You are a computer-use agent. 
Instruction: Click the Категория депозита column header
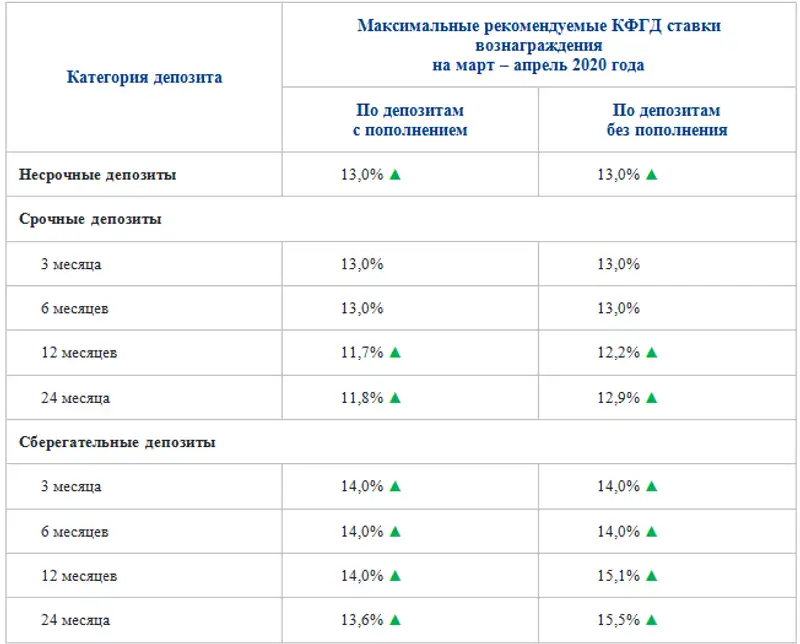click(x=144, y=76)
